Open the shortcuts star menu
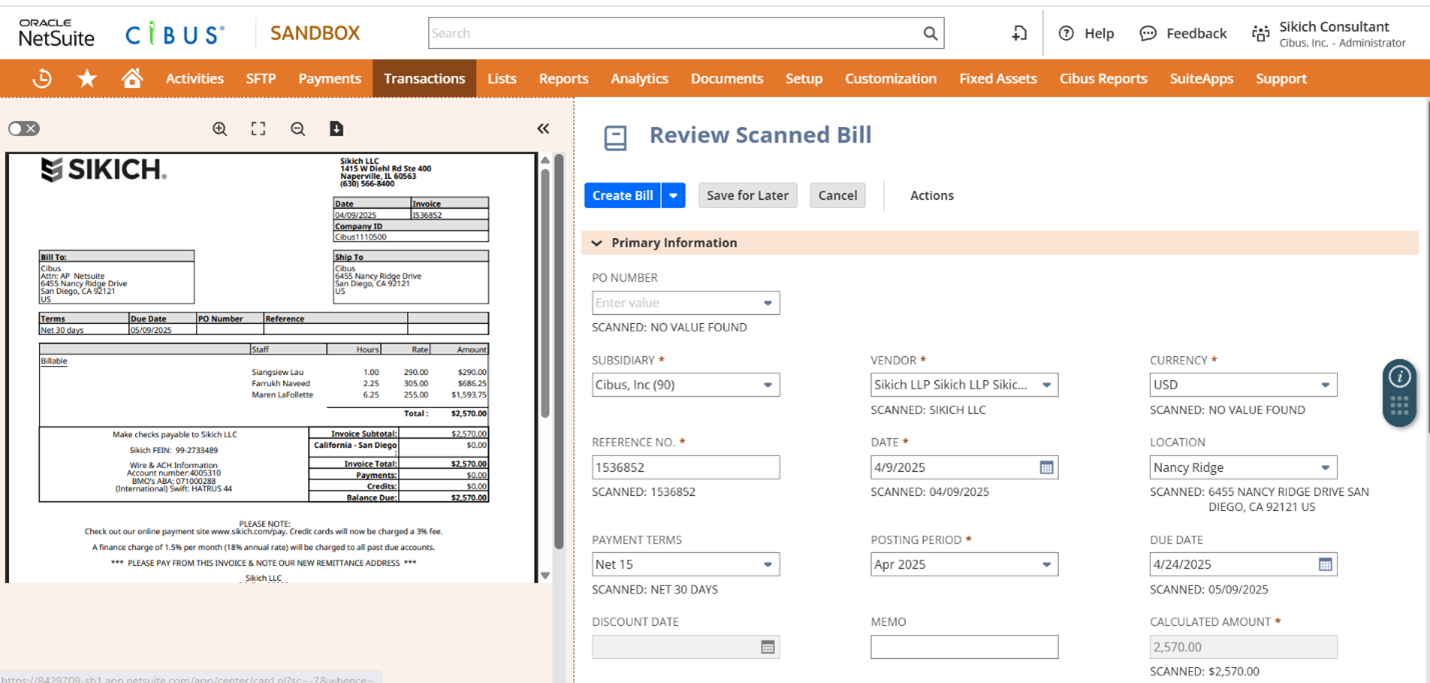Screen dimensions: 1430x683 click(x=86, y=77)
